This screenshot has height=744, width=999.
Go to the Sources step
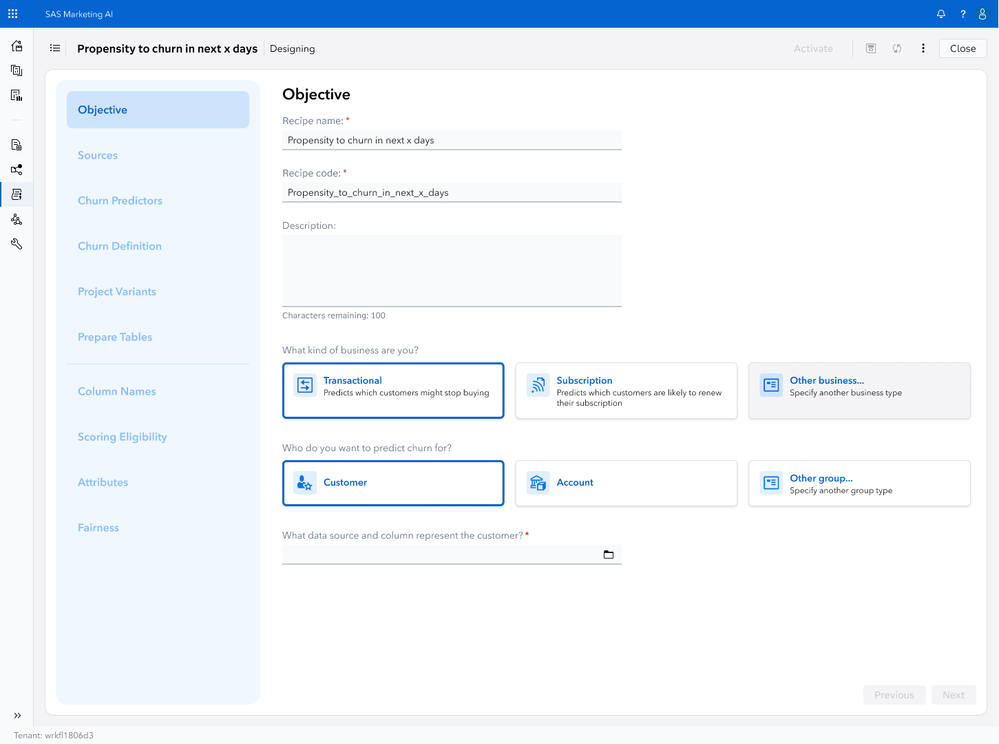tap(98, 156)
